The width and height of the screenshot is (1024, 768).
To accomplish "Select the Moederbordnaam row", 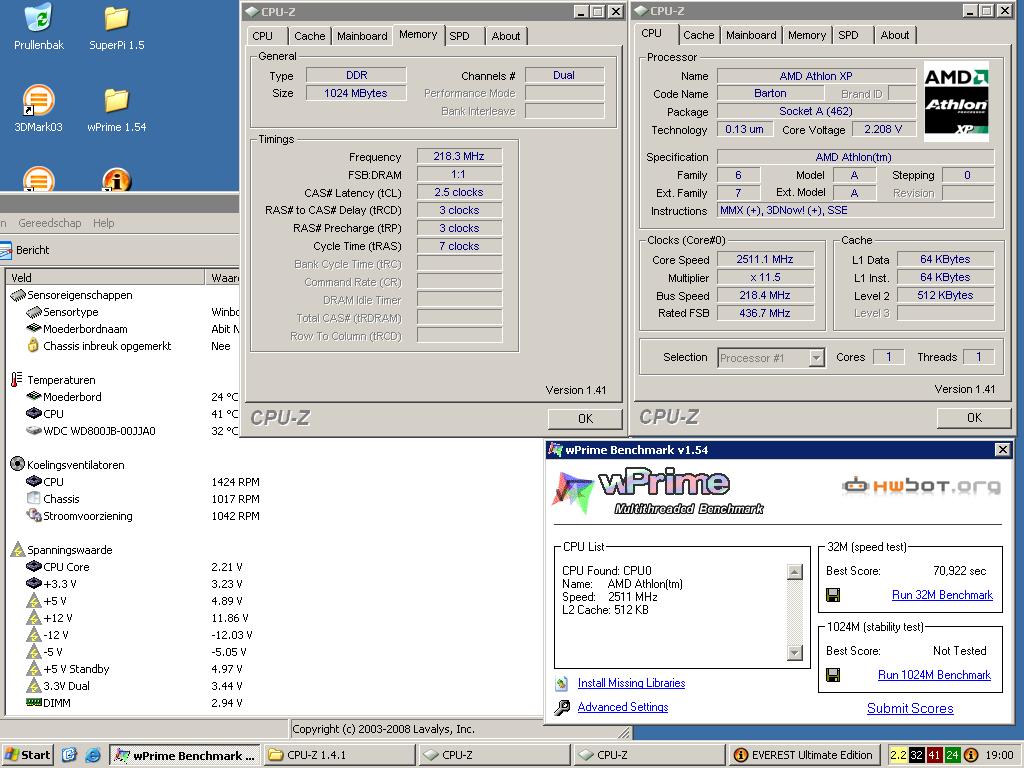I will tap(132, 329).
